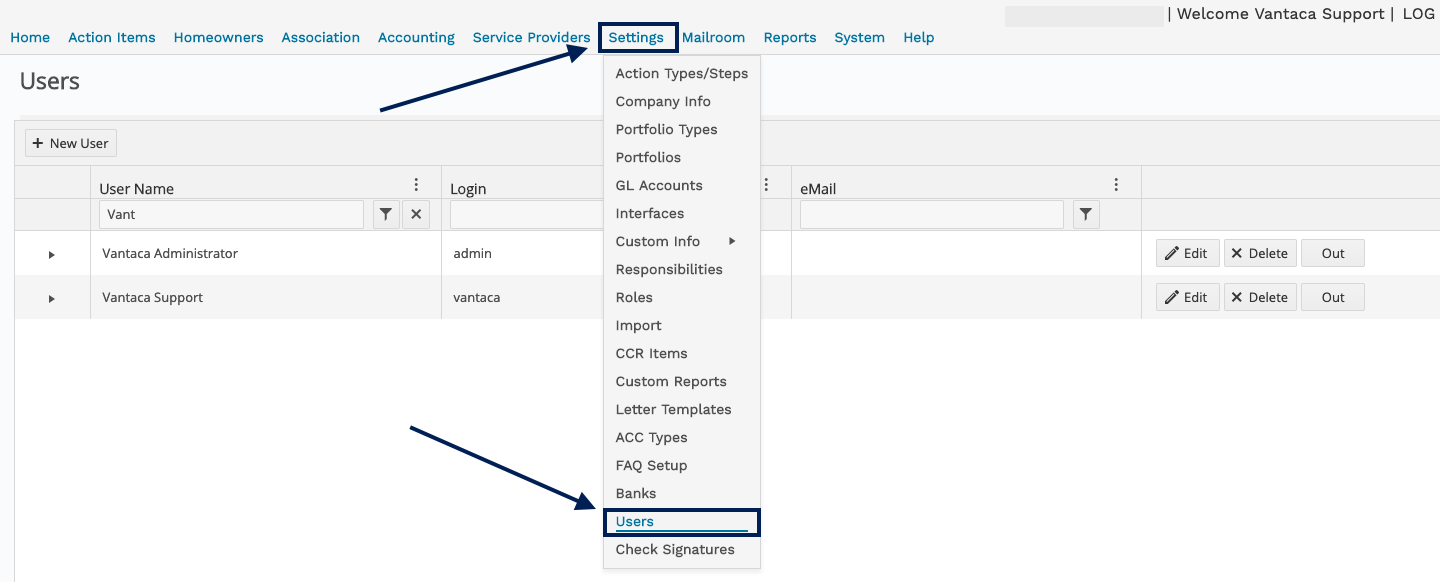Open the eMail column filter operator icon
This screenshot has width=1440, height=582.
(1086, 214)
